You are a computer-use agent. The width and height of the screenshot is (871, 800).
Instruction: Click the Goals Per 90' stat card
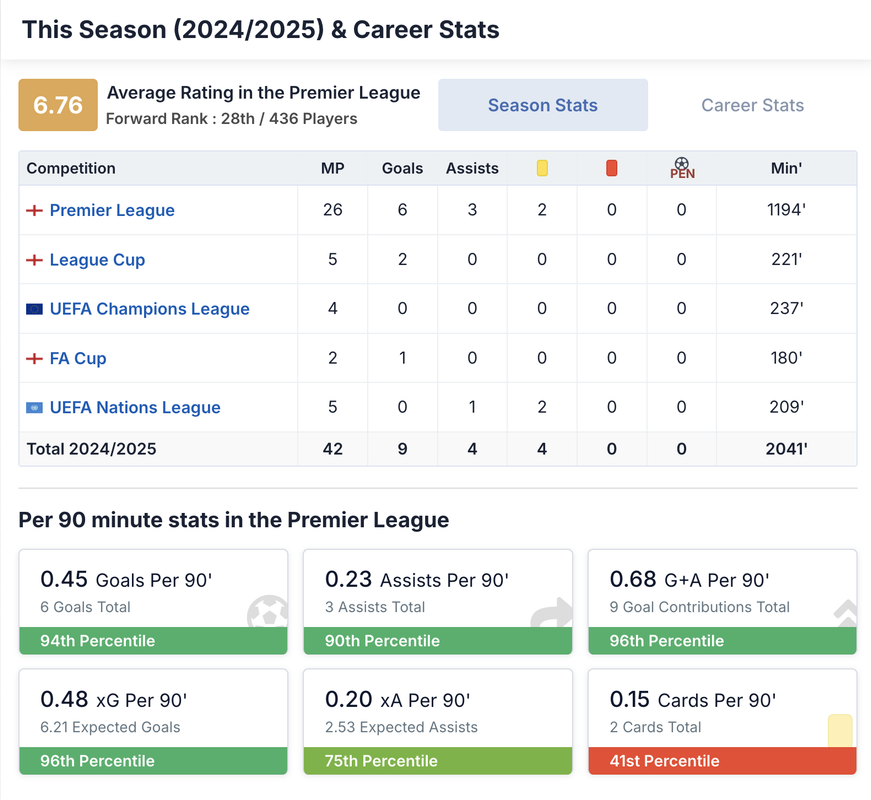point(153,590)
